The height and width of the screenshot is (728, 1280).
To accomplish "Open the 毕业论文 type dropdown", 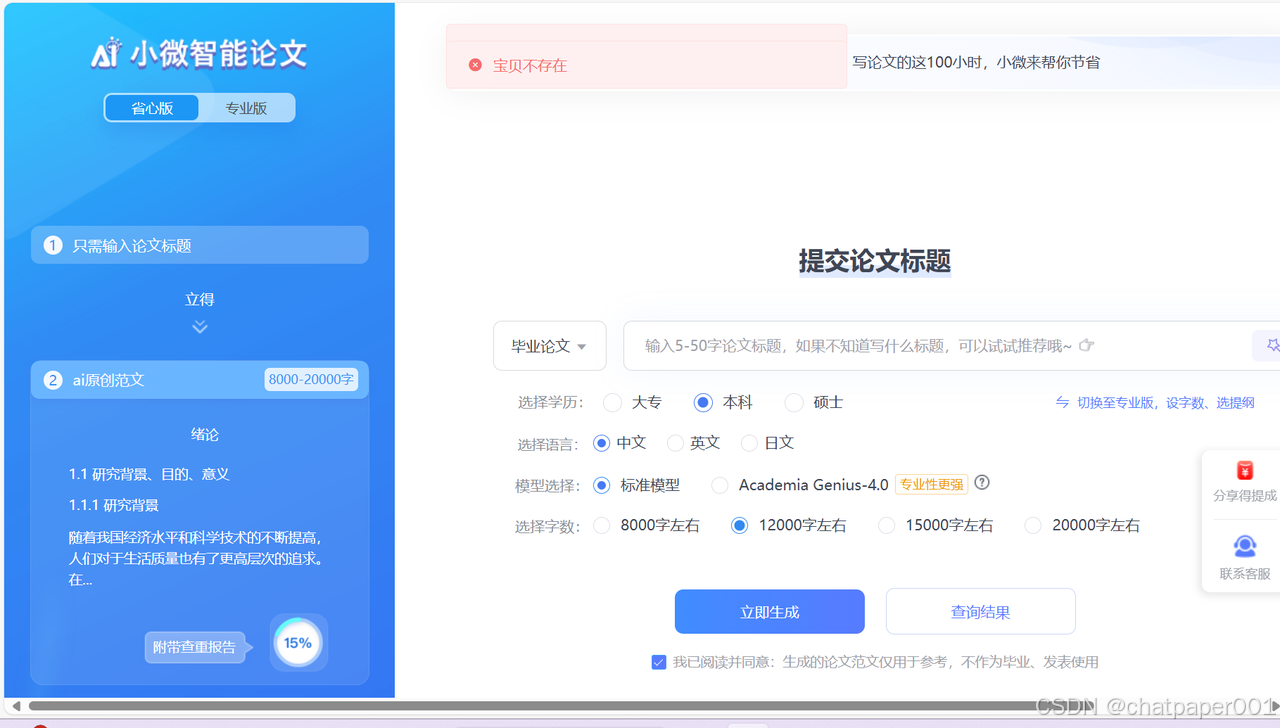I will pos(549,346).
